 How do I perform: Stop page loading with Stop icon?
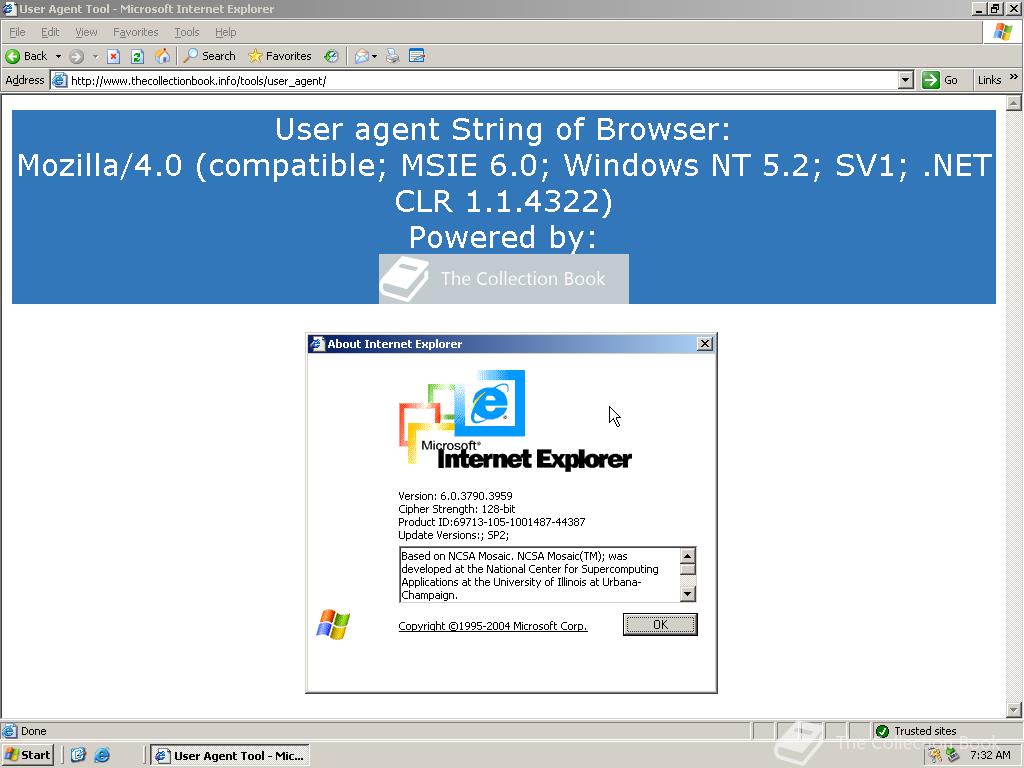tap(114, 56)
